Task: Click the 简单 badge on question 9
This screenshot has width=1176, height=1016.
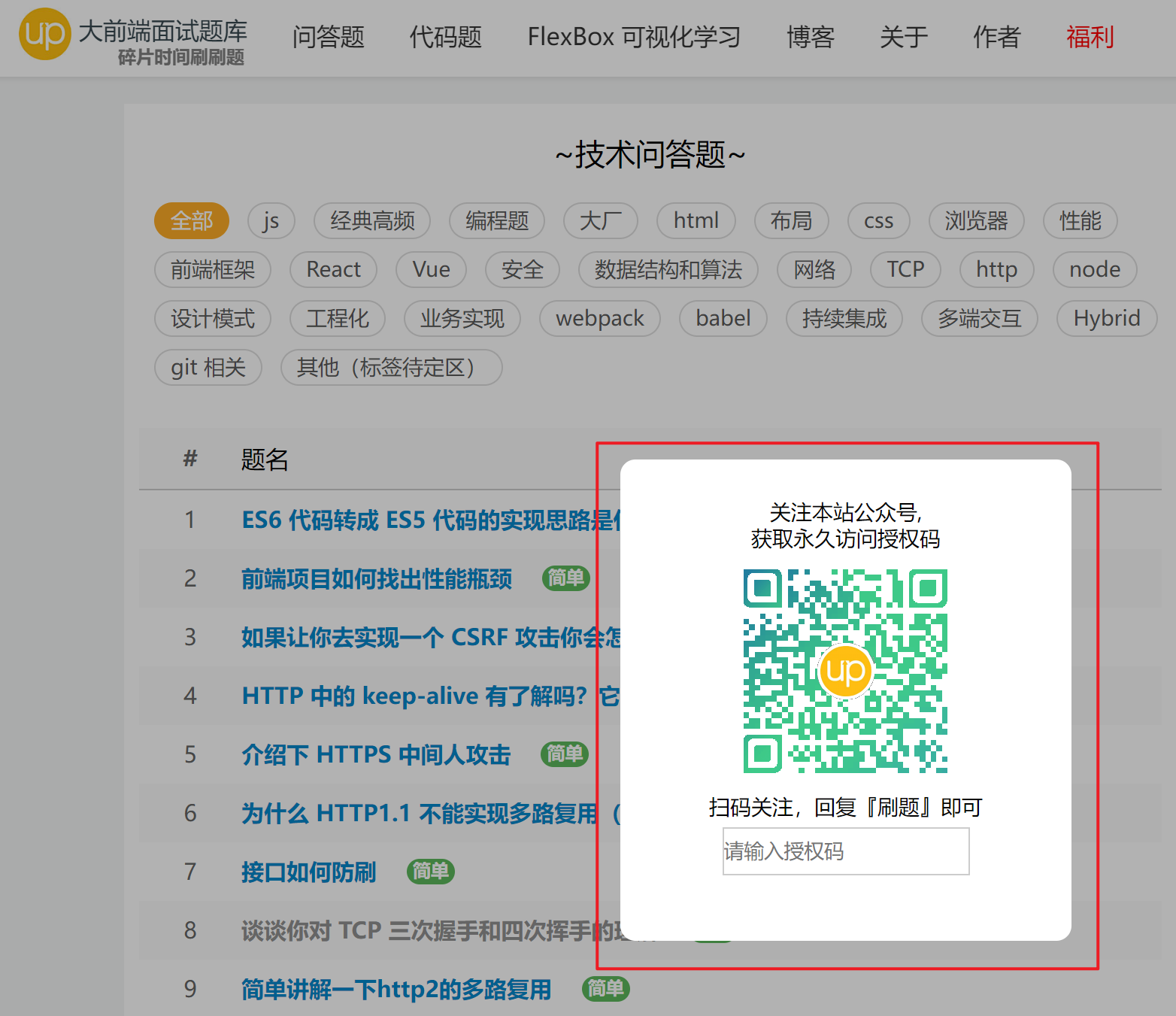Action: 606,988
